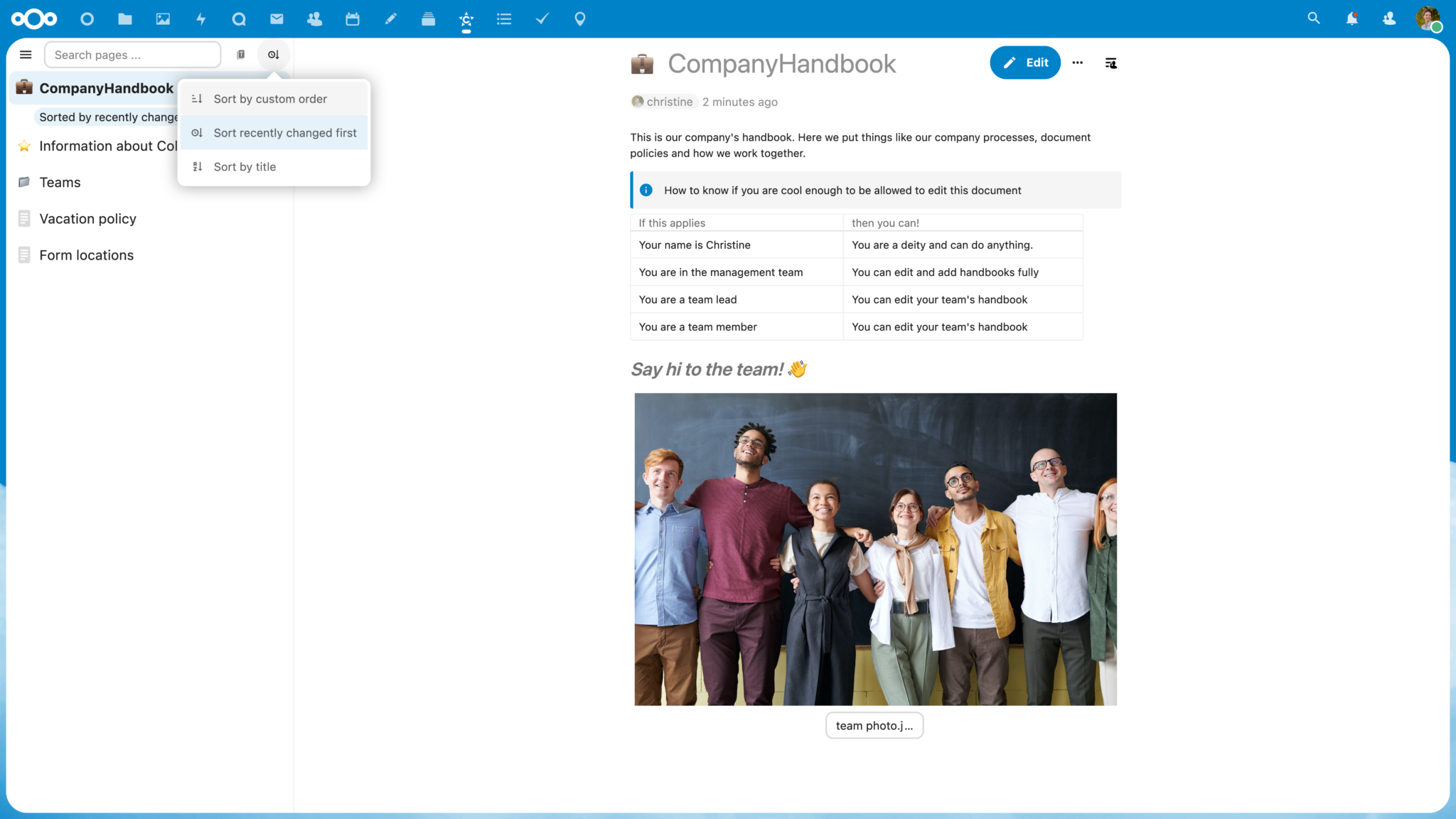Screen dimensions: 1456x819
Task: Select Sort by title from the menu
Action: pos(245,166)
